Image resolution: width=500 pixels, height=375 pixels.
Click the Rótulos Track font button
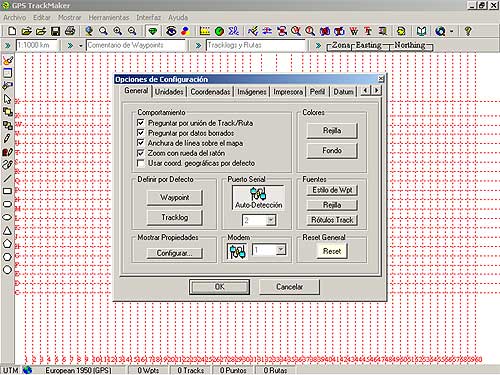[332, 220]
